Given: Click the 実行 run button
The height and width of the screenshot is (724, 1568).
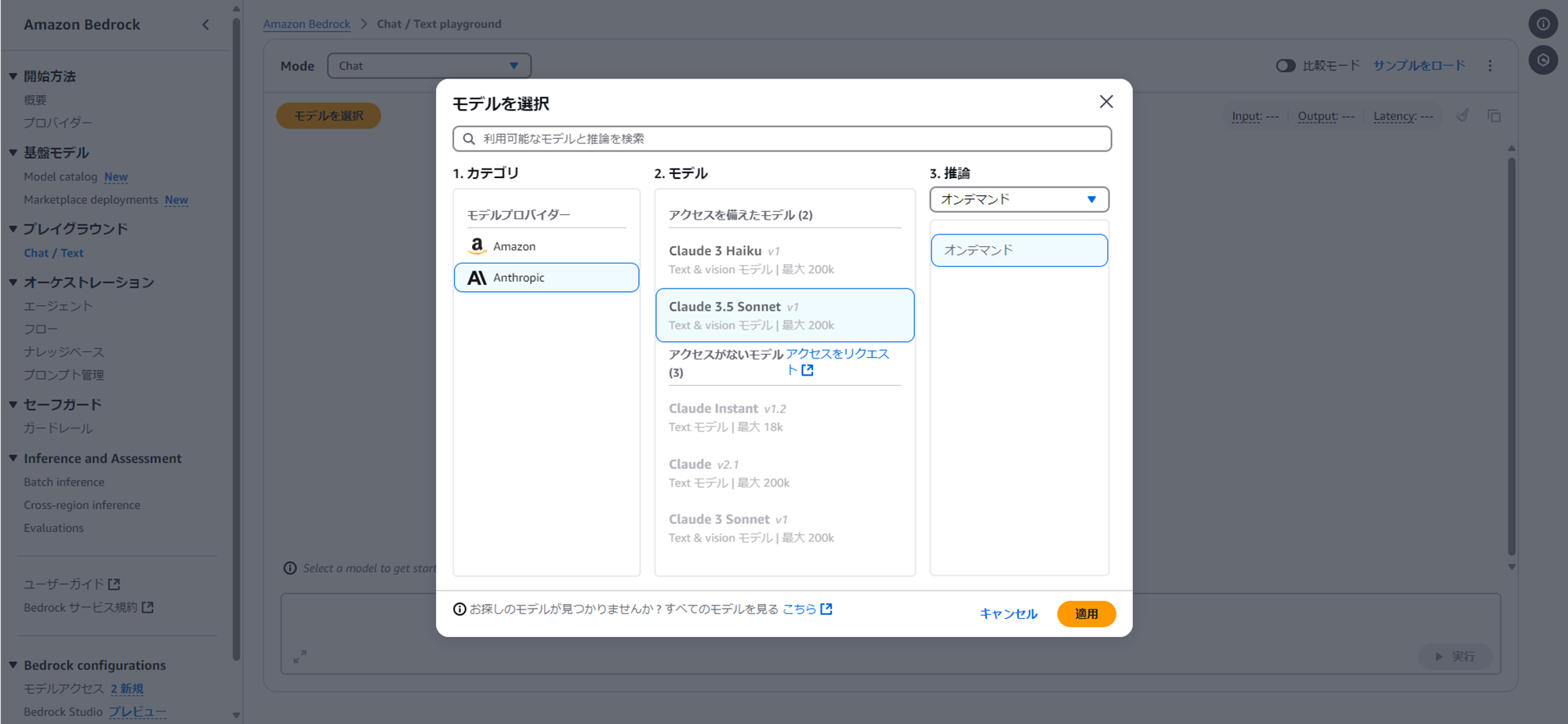Looking at the screenshot, I should (1455, 657).
